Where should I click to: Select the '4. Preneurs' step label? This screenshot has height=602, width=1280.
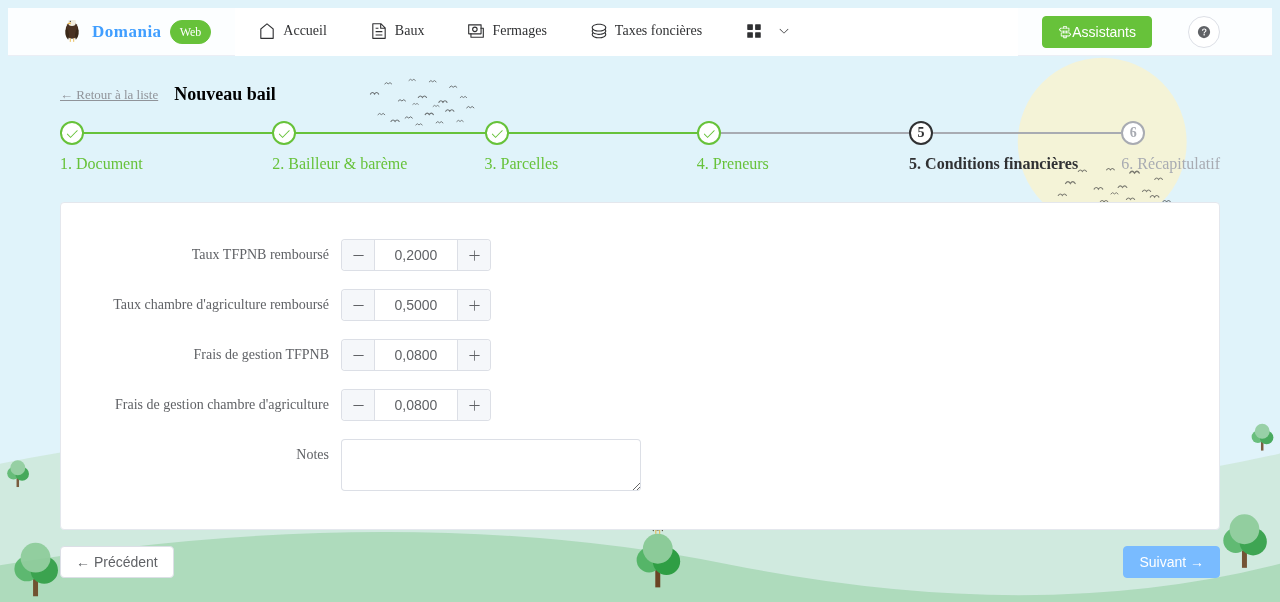click(733, 164)
